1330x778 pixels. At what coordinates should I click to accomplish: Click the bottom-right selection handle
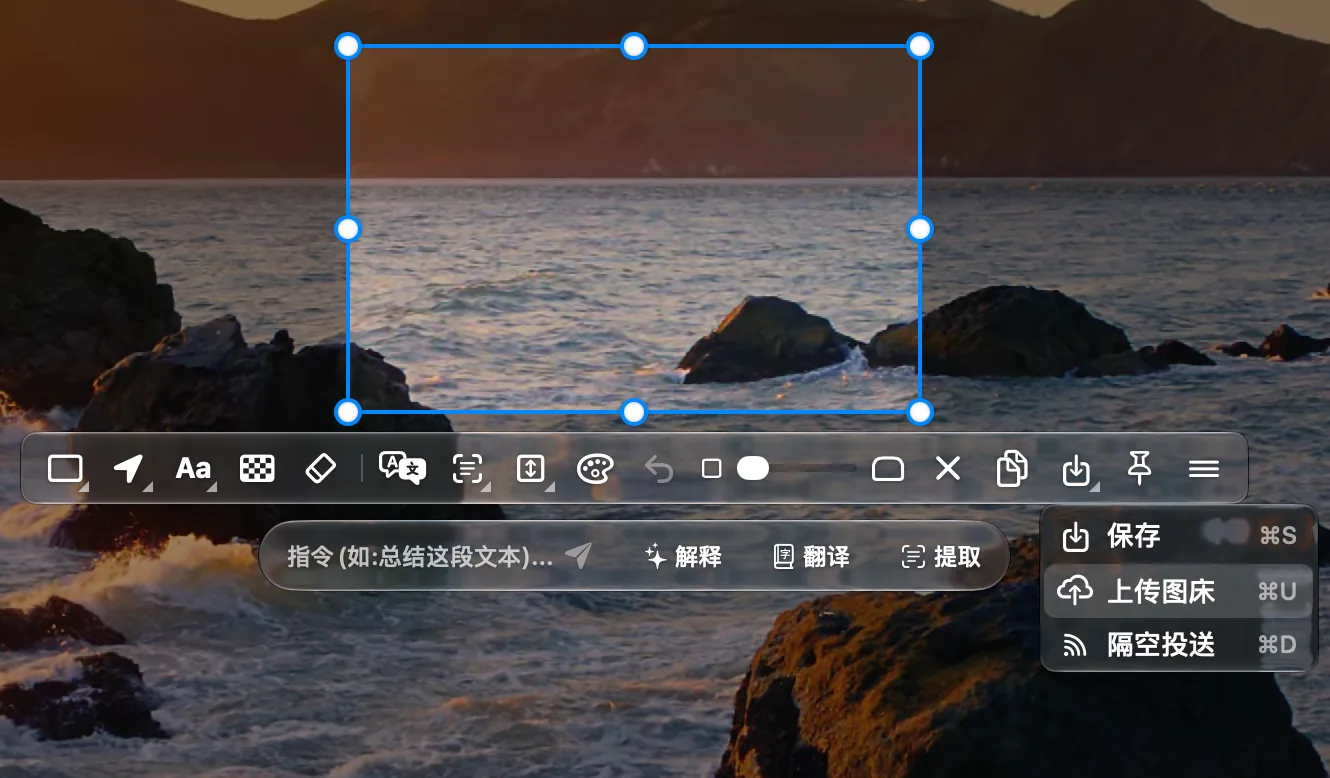[x=920, y=412]
